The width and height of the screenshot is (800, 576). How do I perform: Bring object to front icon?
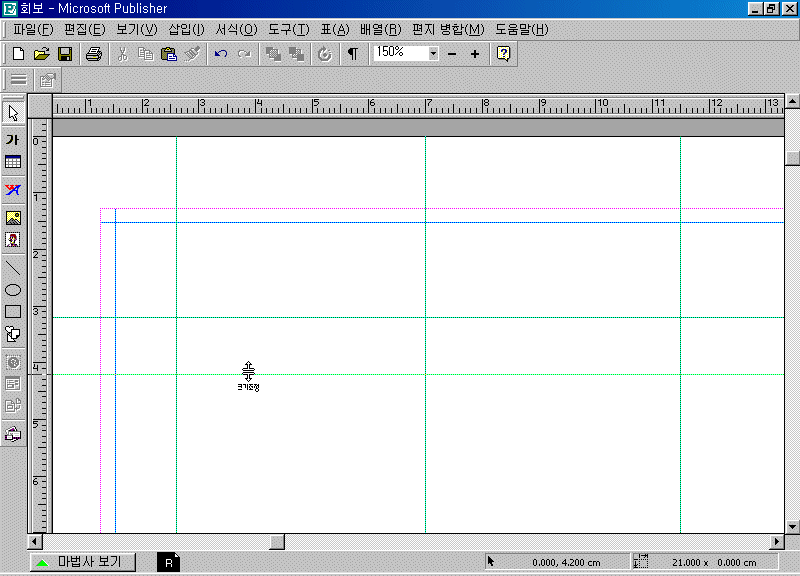273,54
